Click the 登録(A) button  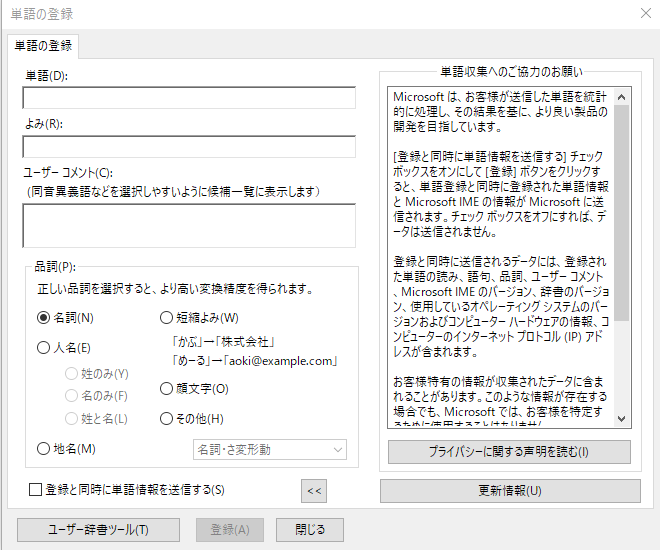[230, 529]
